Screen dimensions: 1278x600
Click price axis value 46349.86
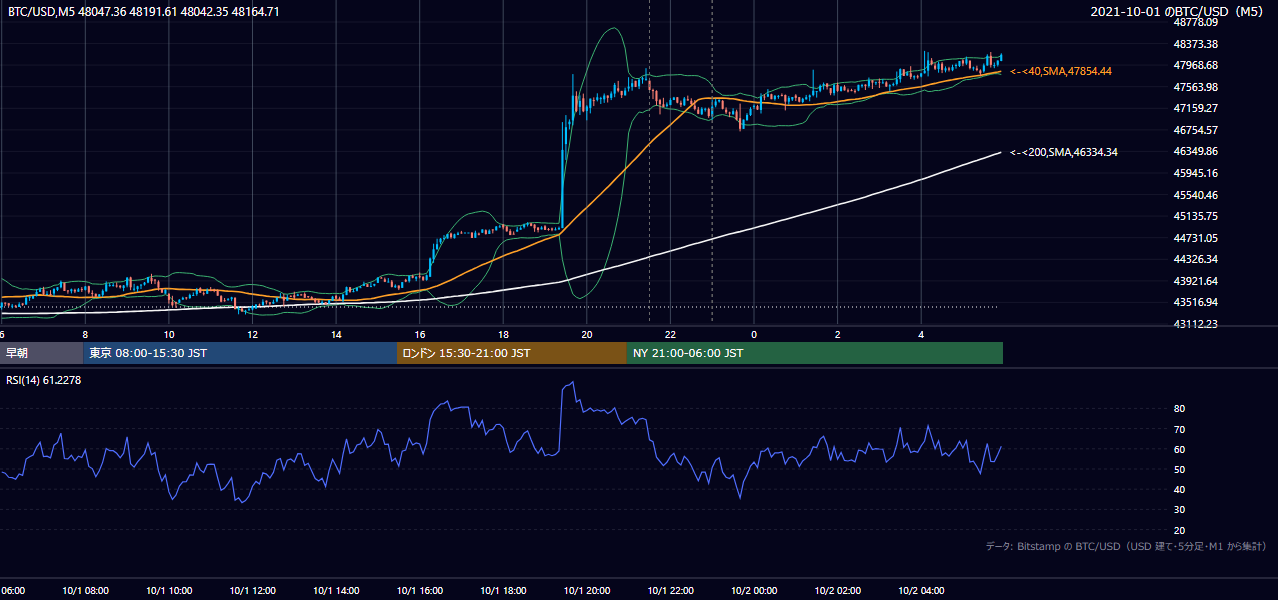1195,151
